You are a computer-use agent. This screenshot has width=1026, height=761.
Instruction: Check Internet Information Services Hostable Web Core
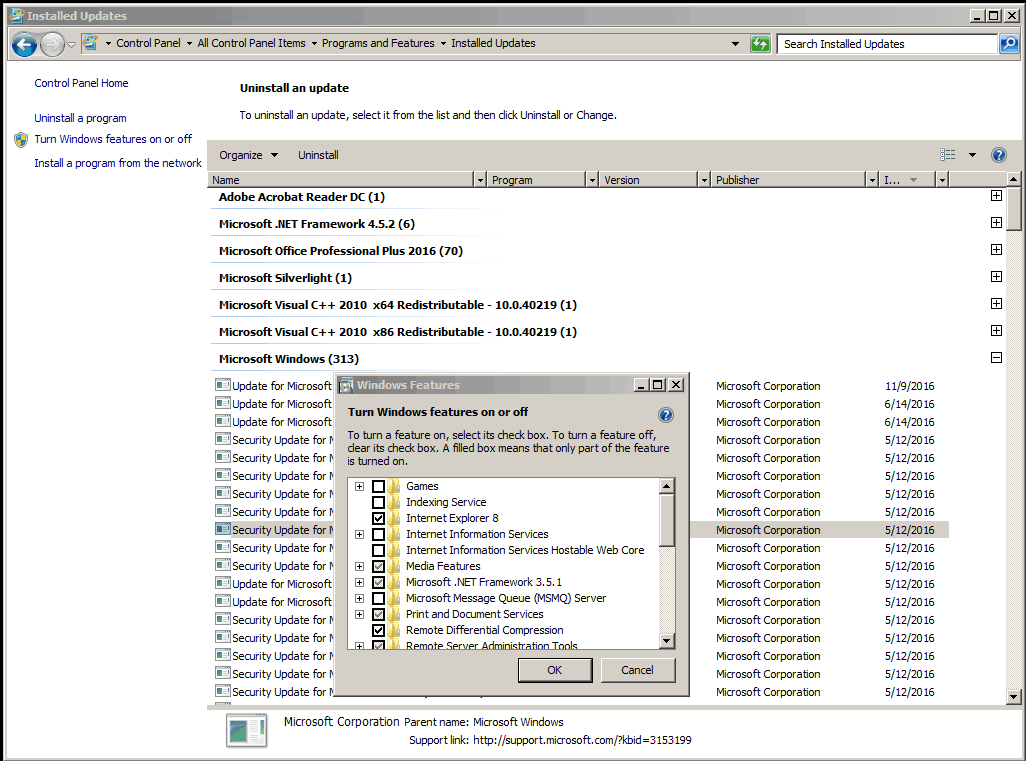tap(378, 550)
